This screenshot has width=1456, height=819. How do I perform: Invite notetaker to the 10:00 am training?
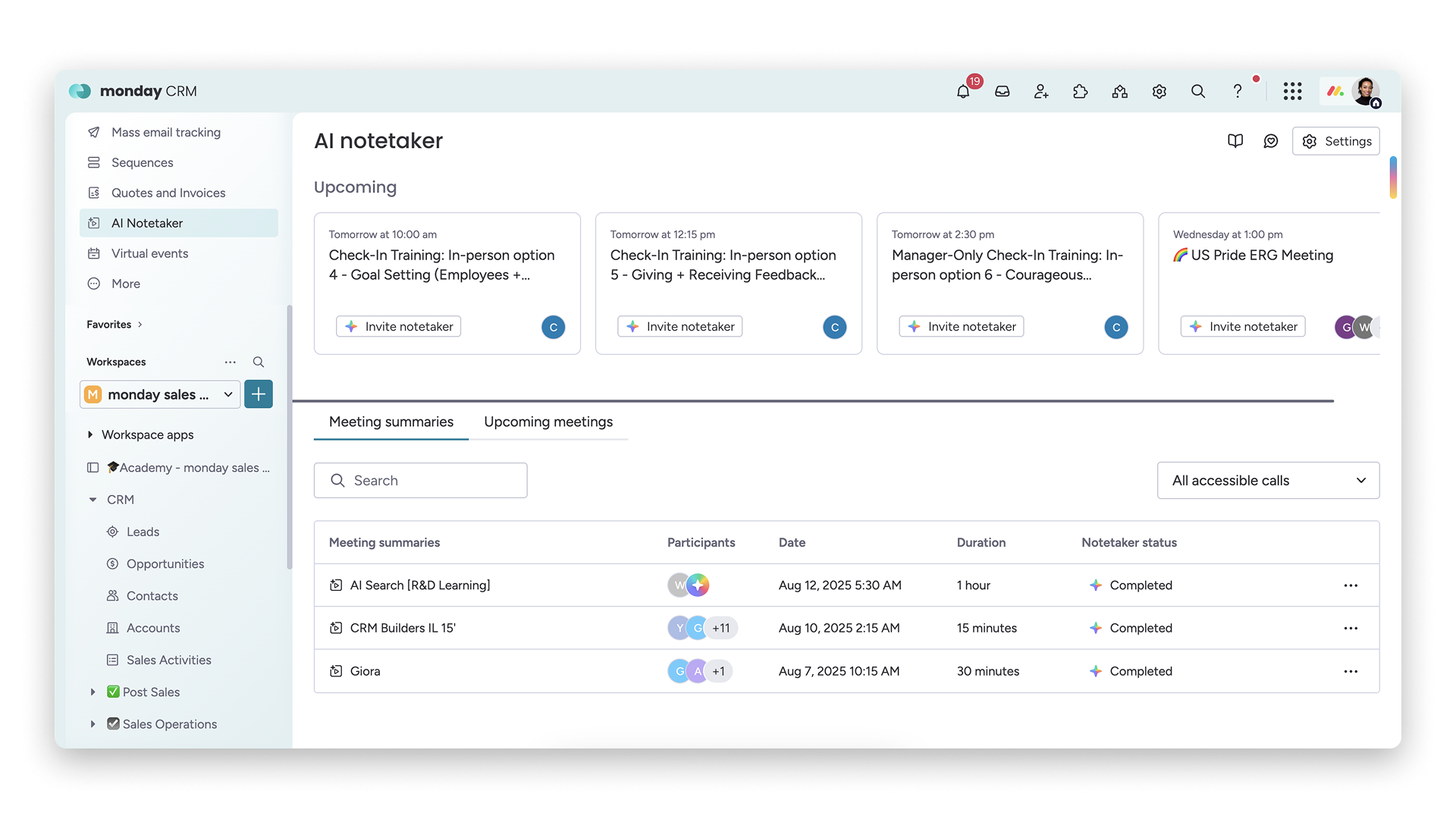(399, 326)
